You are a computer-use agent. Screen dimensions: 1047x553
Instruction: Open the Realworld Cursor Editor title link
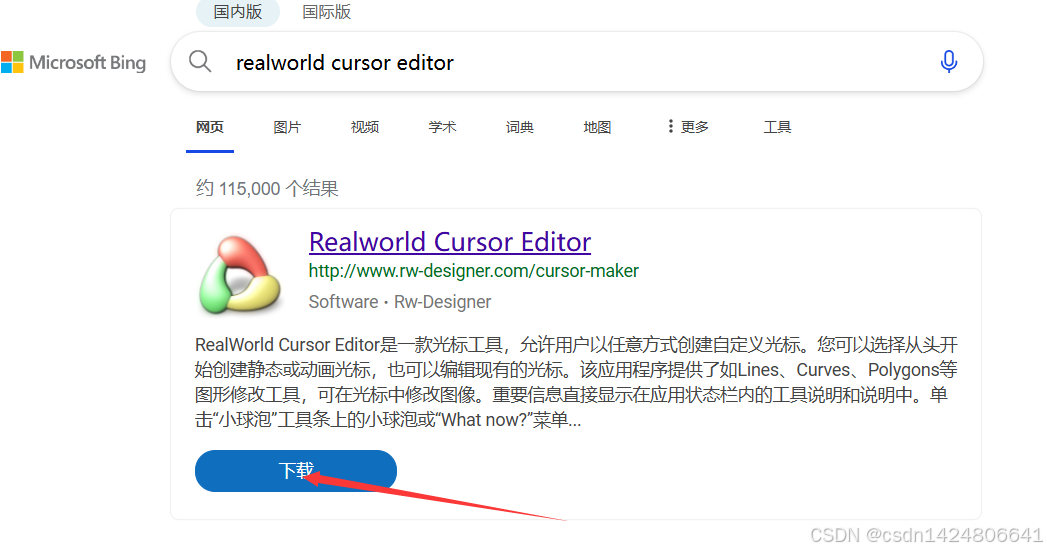pos(450,242)
